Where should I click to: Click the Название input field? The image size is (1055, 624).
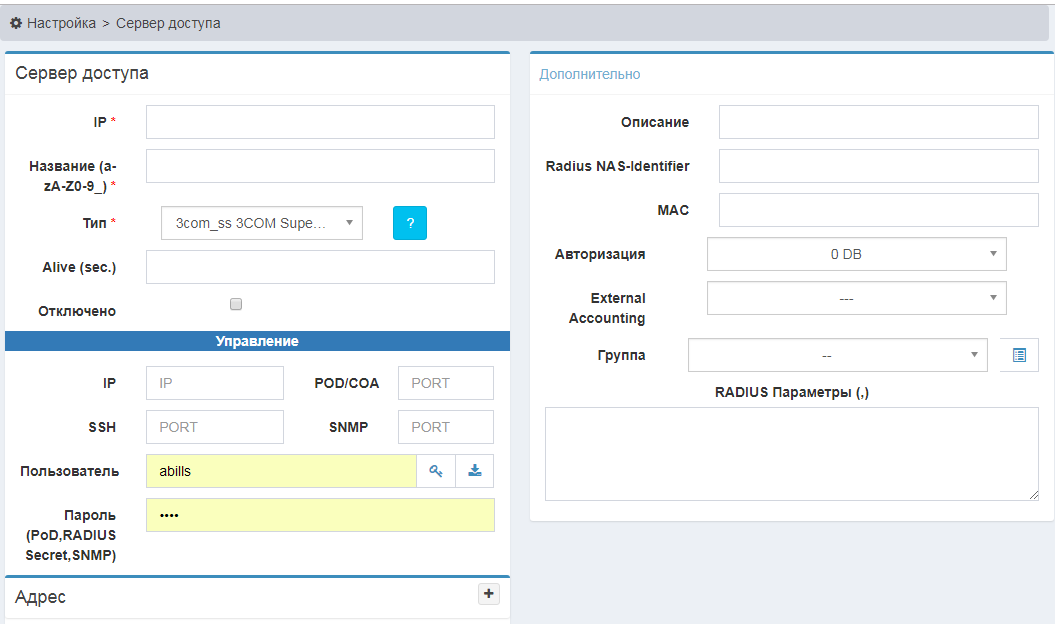tap(320, 166)
